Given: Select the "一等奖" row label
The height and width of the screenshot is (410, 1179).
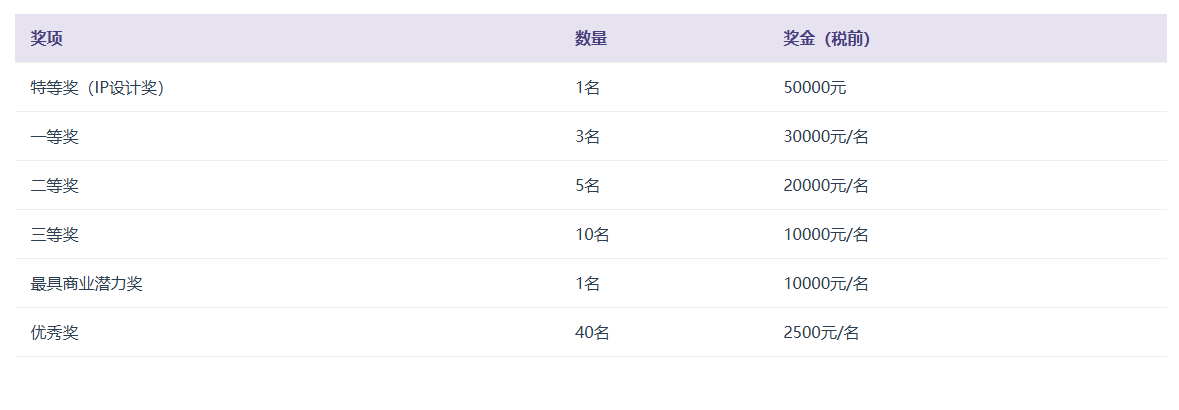Looking at the screenshot, I should pos(55,137).
